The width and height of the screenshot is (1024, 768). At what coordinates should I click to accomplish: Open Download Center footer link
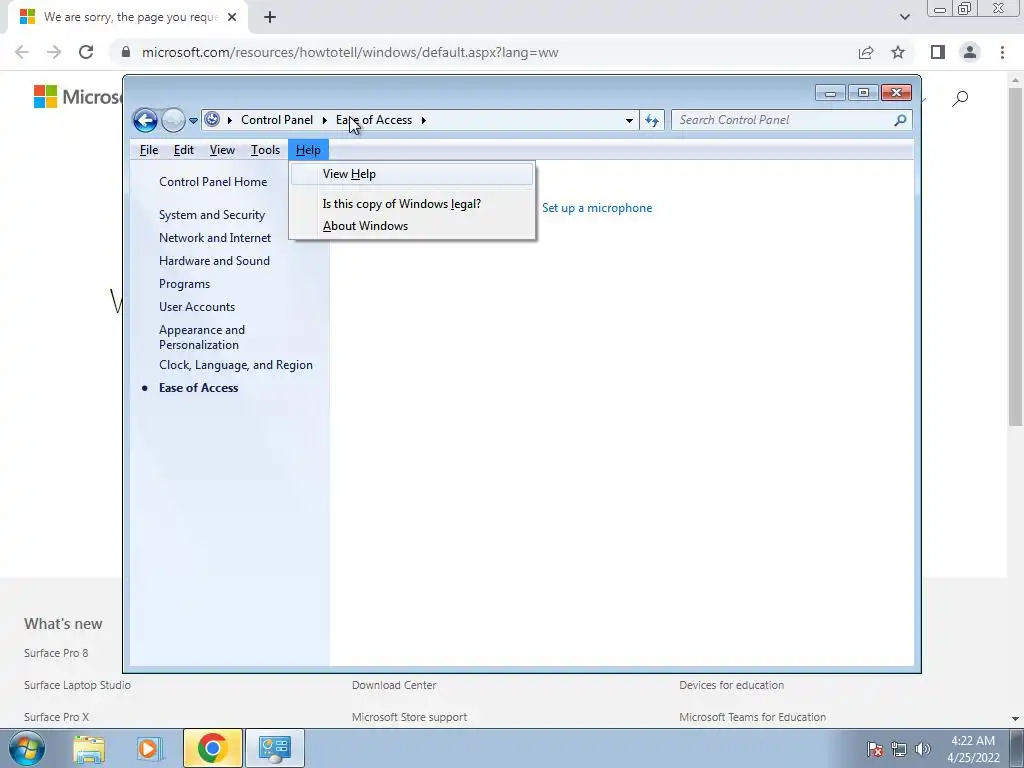(x=394, y=685)
